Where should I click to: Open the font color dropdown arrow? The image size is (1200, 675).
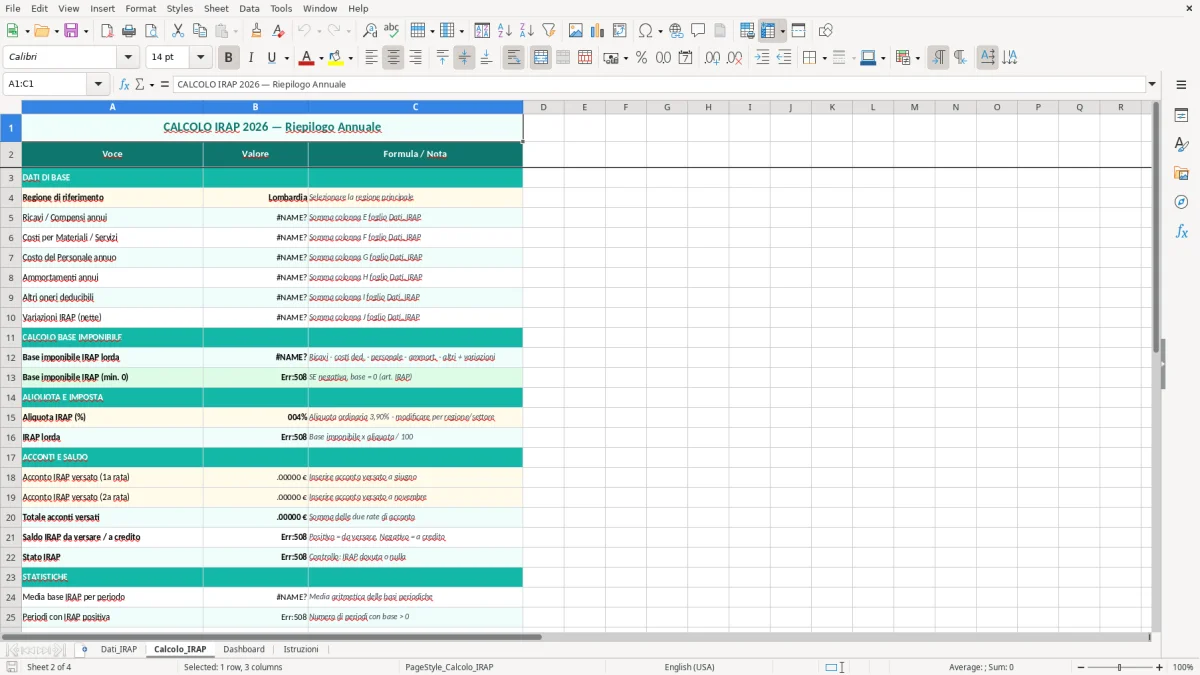pyautogui.click(x=321, y=58)
